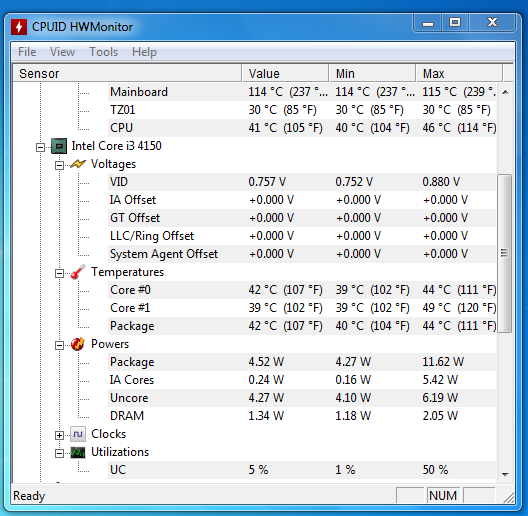Collapse the Voltages tree section

coord(59,165)
